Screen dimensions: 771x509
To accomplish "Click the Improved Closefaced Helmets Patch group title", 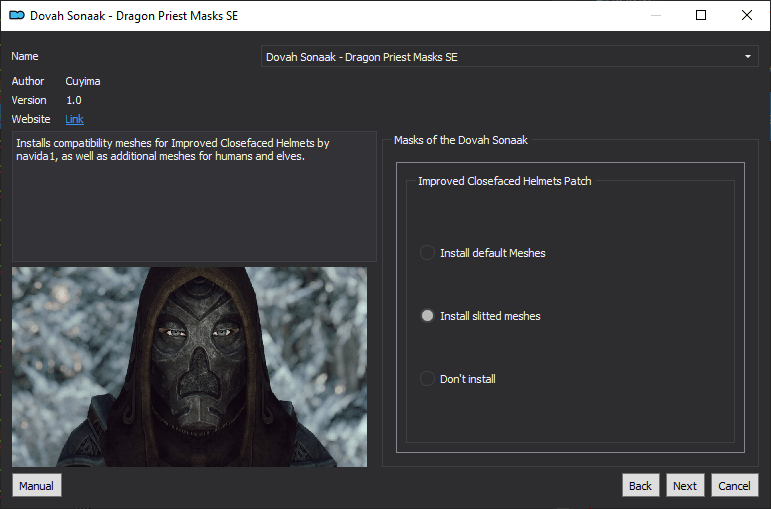I will pyautogui.click(x=504, y=181).
